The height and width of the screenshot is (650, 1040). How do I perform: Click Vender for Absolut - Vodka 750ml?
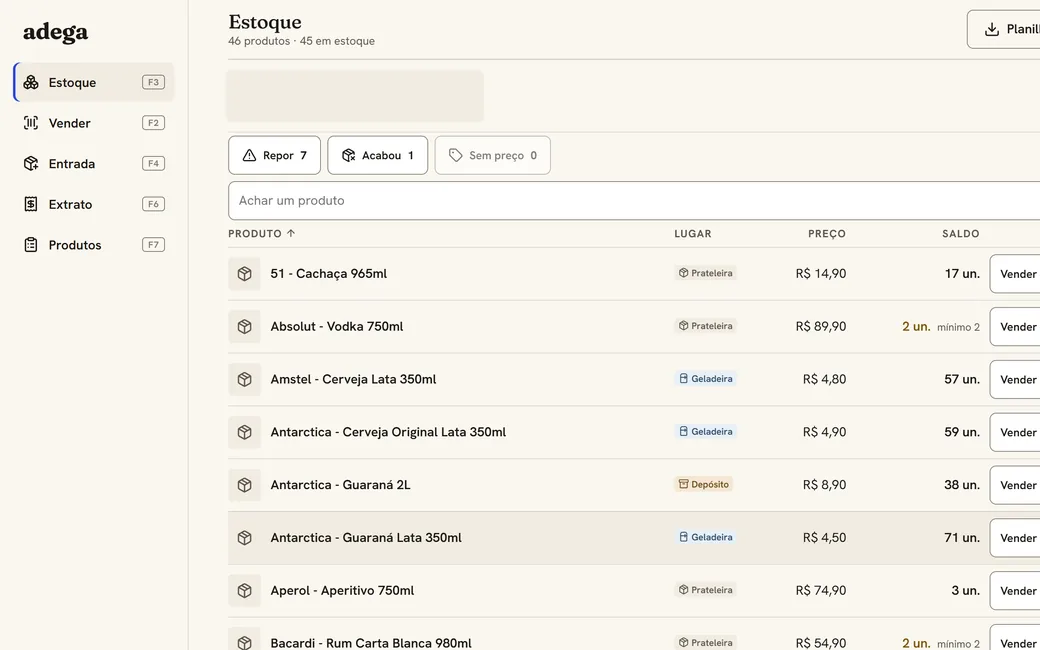click(x=1015, y=326)
